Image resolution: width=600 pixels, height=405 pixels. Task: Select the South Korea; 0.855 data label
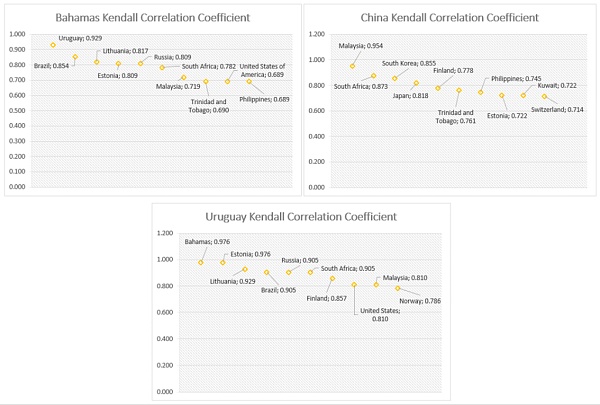(x=406, y=62)
